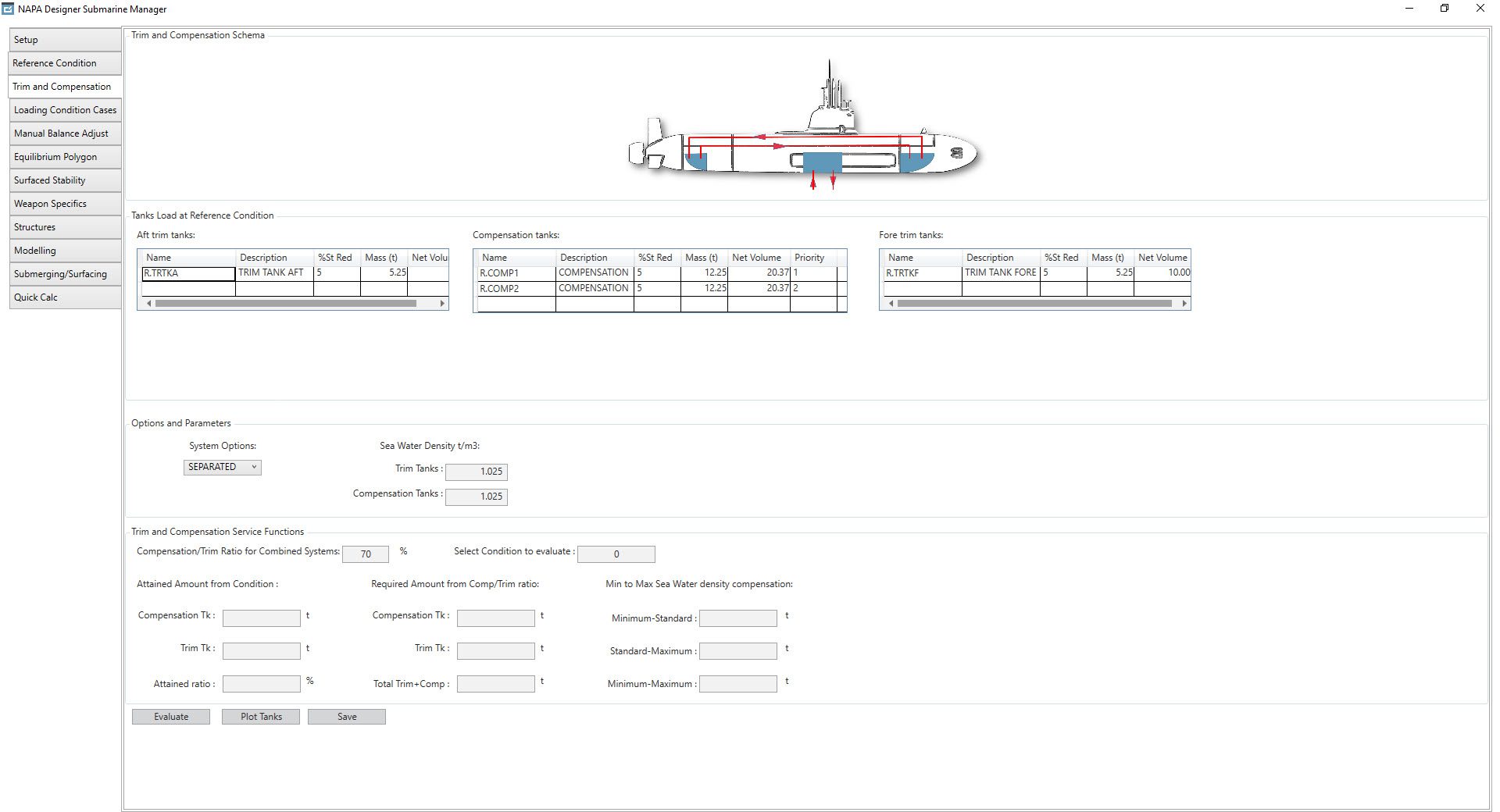This screenshot has height=812, width=1500.
Task: Click the Save button
Action: click(347, 717)
